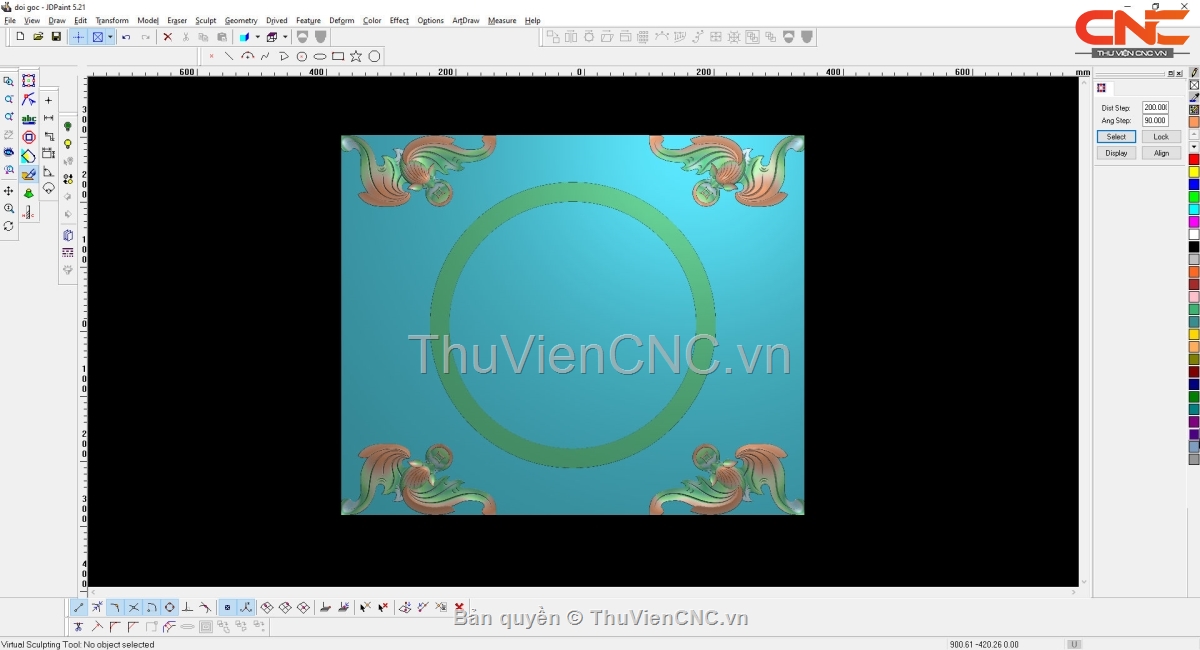Create a new file with the New icon
This screenshot has width=1200, height=650.
coord(20,37)
